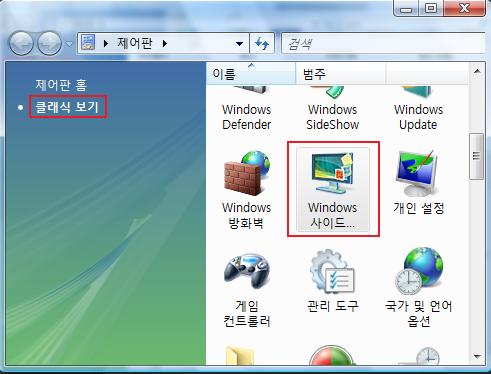The width and height of the screenshot is (491, 374).
Task: Click the scrollbar down arrow
Action: pos(477,357)
